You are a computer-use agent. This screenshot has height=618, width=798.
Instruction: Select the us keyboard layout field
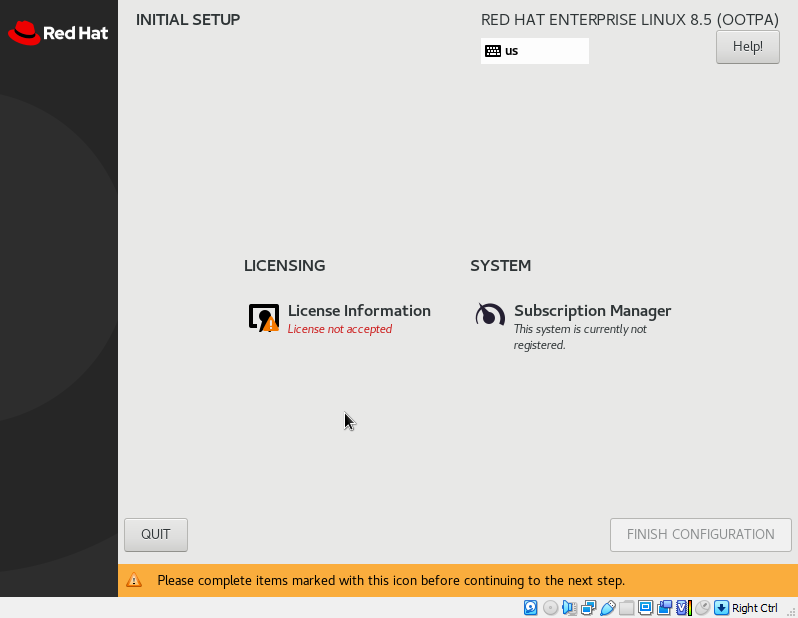[535, 51]
